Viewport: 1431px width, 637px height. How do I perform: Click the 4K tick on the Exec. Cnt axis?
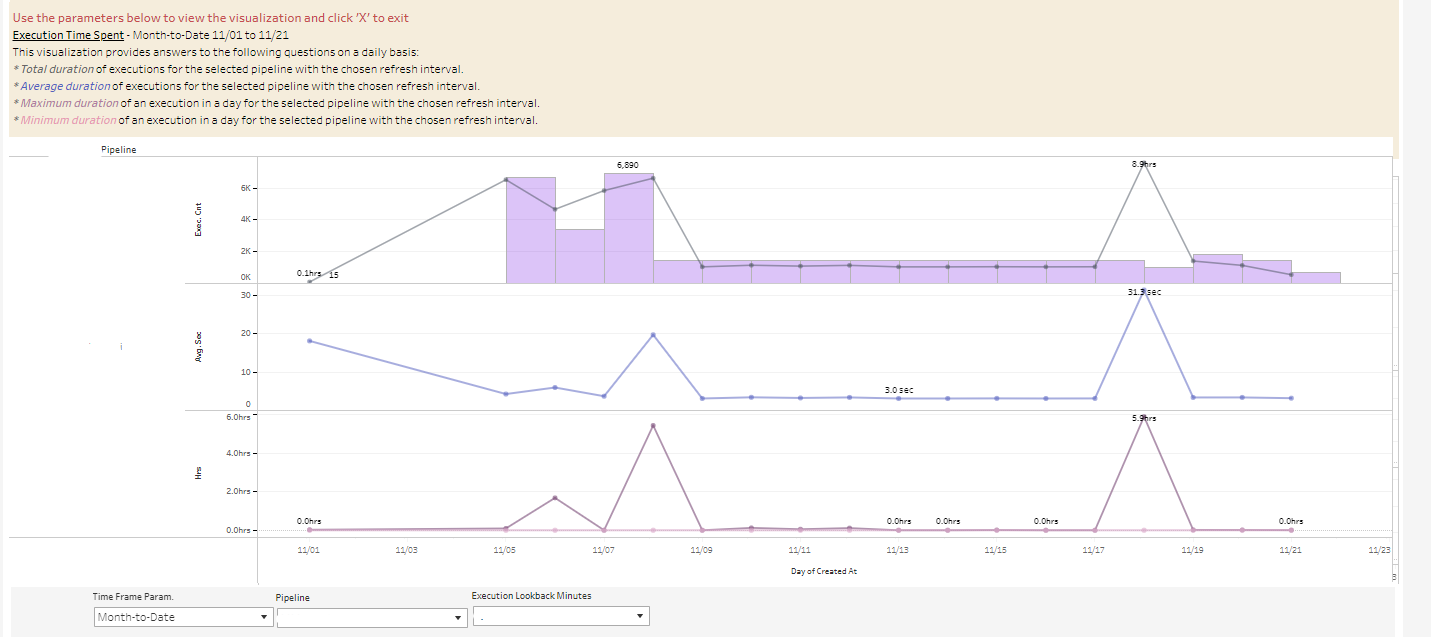pos(246,219)
